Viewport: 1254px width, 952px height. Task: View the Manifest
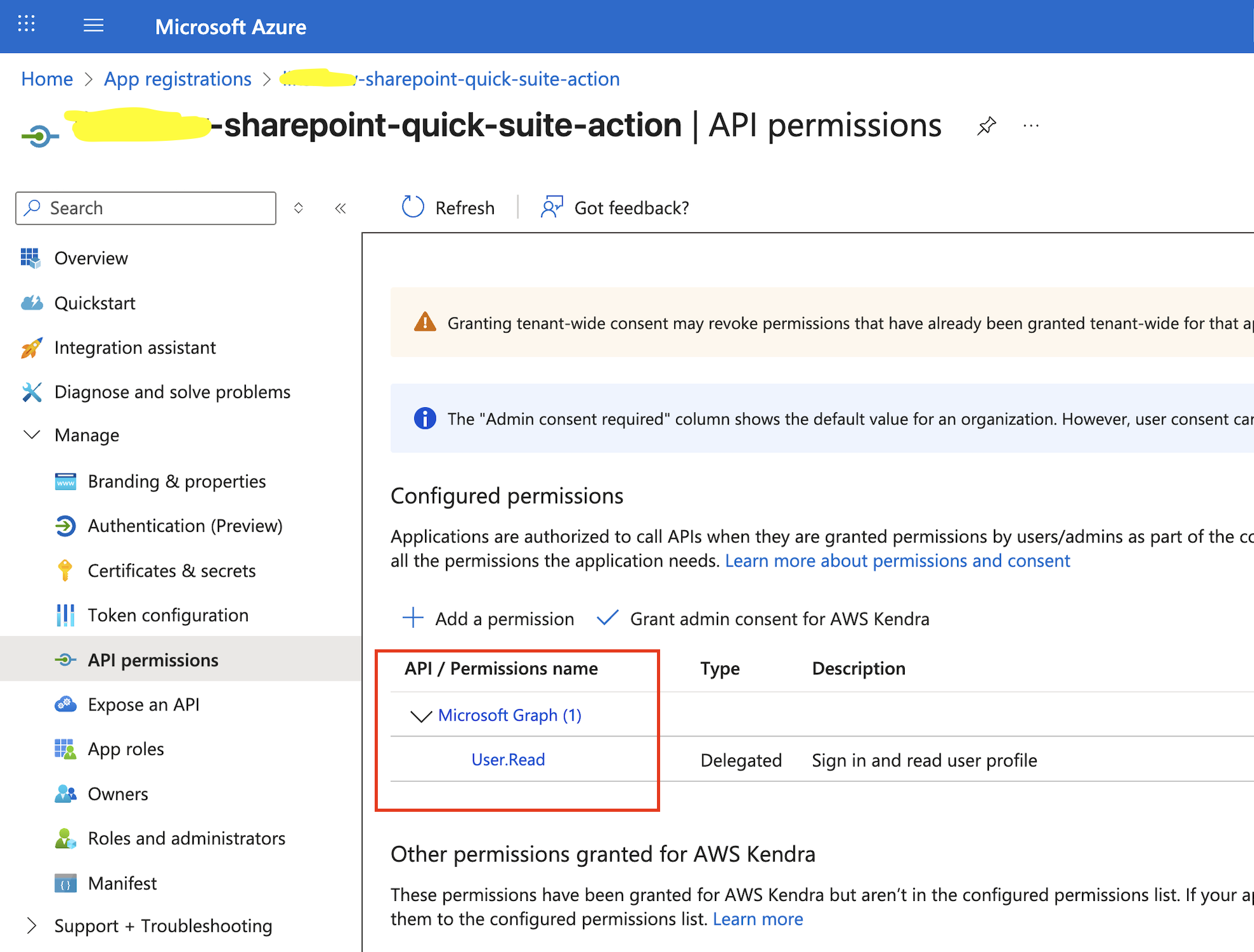(x=122, y=883)
